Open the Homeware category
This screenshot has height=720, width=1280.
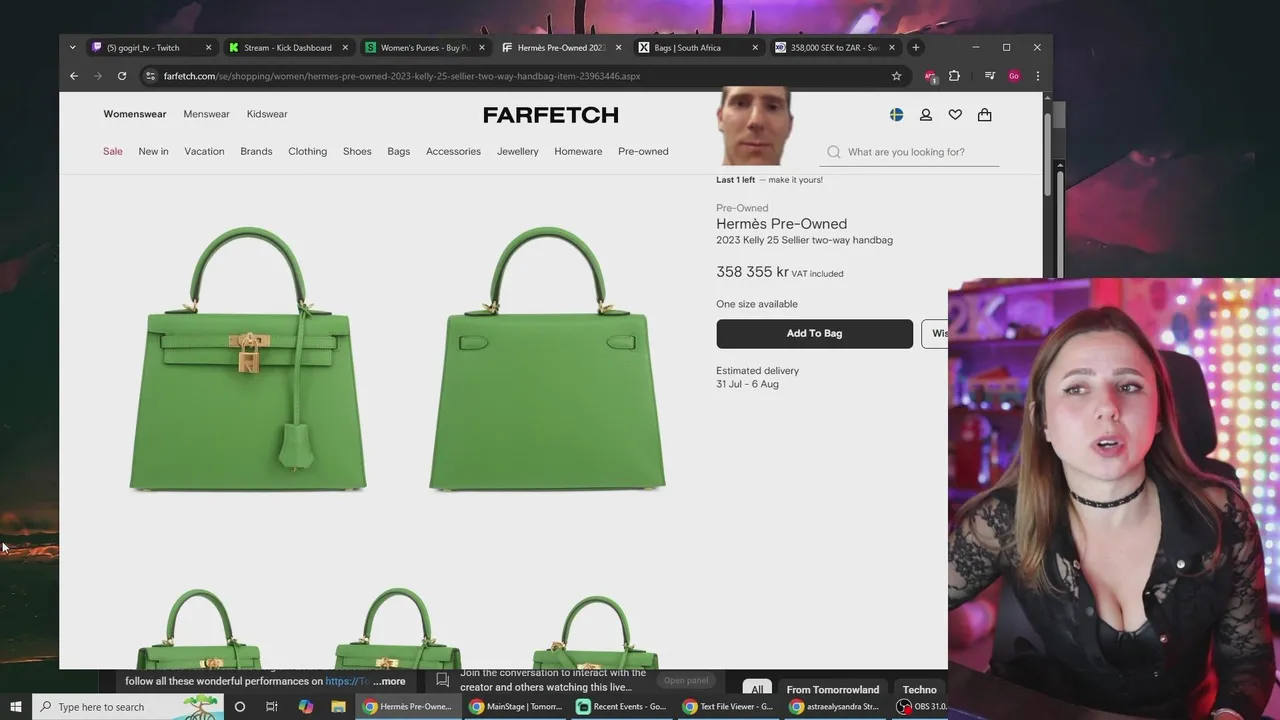coord(578,151)
